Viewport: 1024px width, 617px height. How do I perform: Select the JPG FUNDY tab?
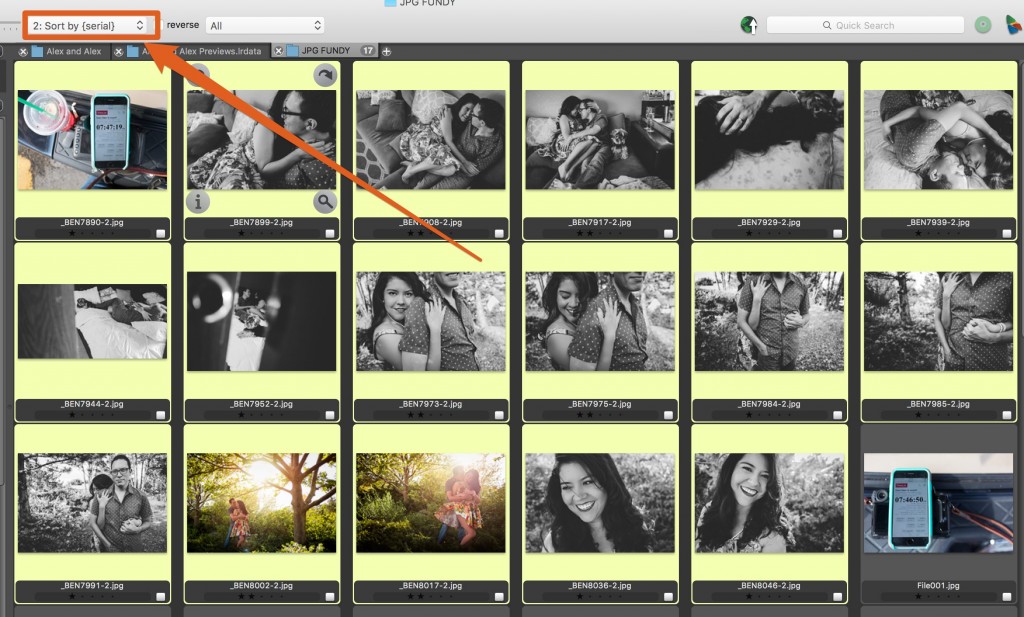coord(326,51)
